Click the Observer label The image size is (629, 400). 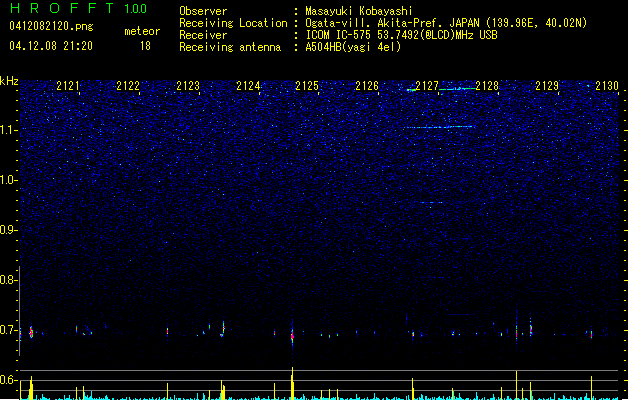pyautogui.click(x=203, y=11)
